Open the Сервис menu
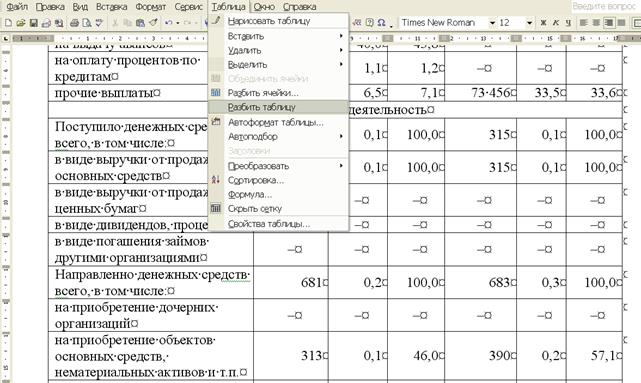 coord(188,7)
